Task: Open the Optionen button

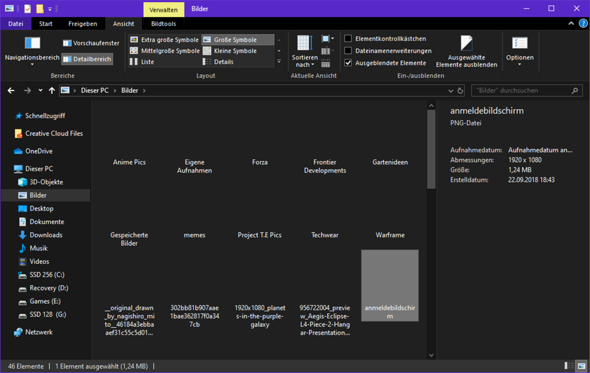Action: tap(520, 51)
